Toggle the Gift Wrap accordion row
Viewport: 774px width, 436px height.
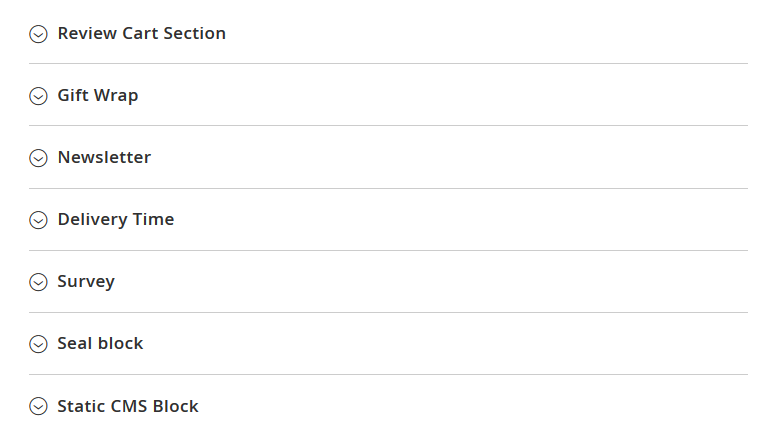pos(388,95)
